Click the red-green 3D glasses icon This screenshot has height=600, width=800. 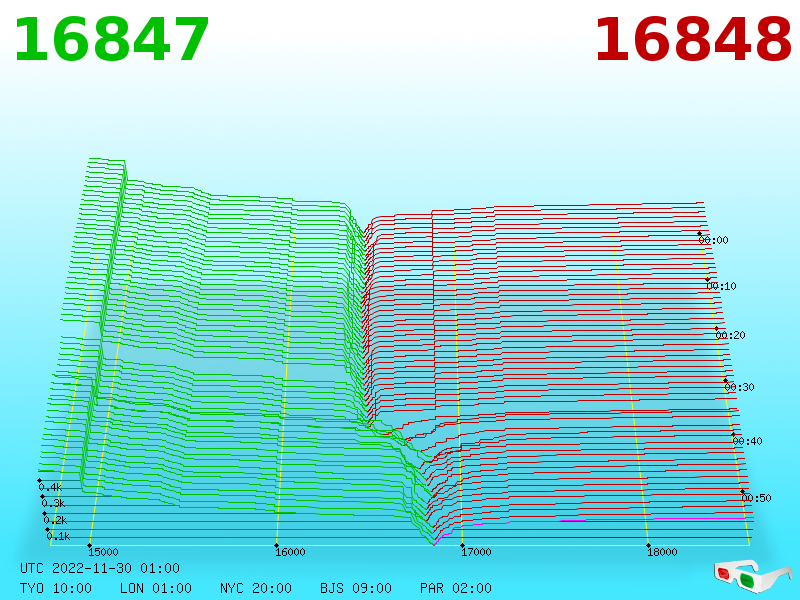(752, 576)
